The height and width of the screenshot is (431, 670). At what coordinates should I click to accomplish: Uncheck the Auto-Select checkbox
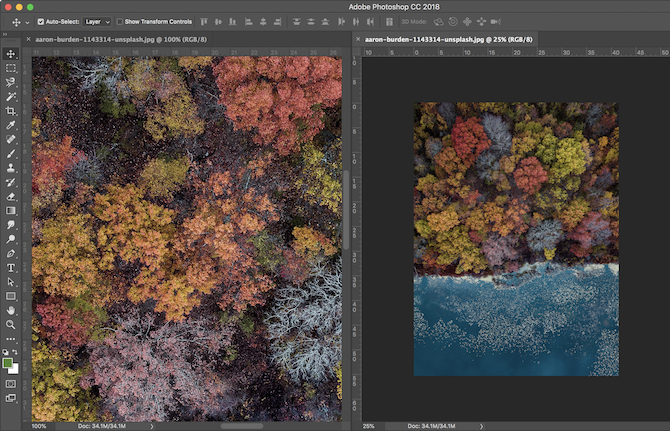(41, 21)
